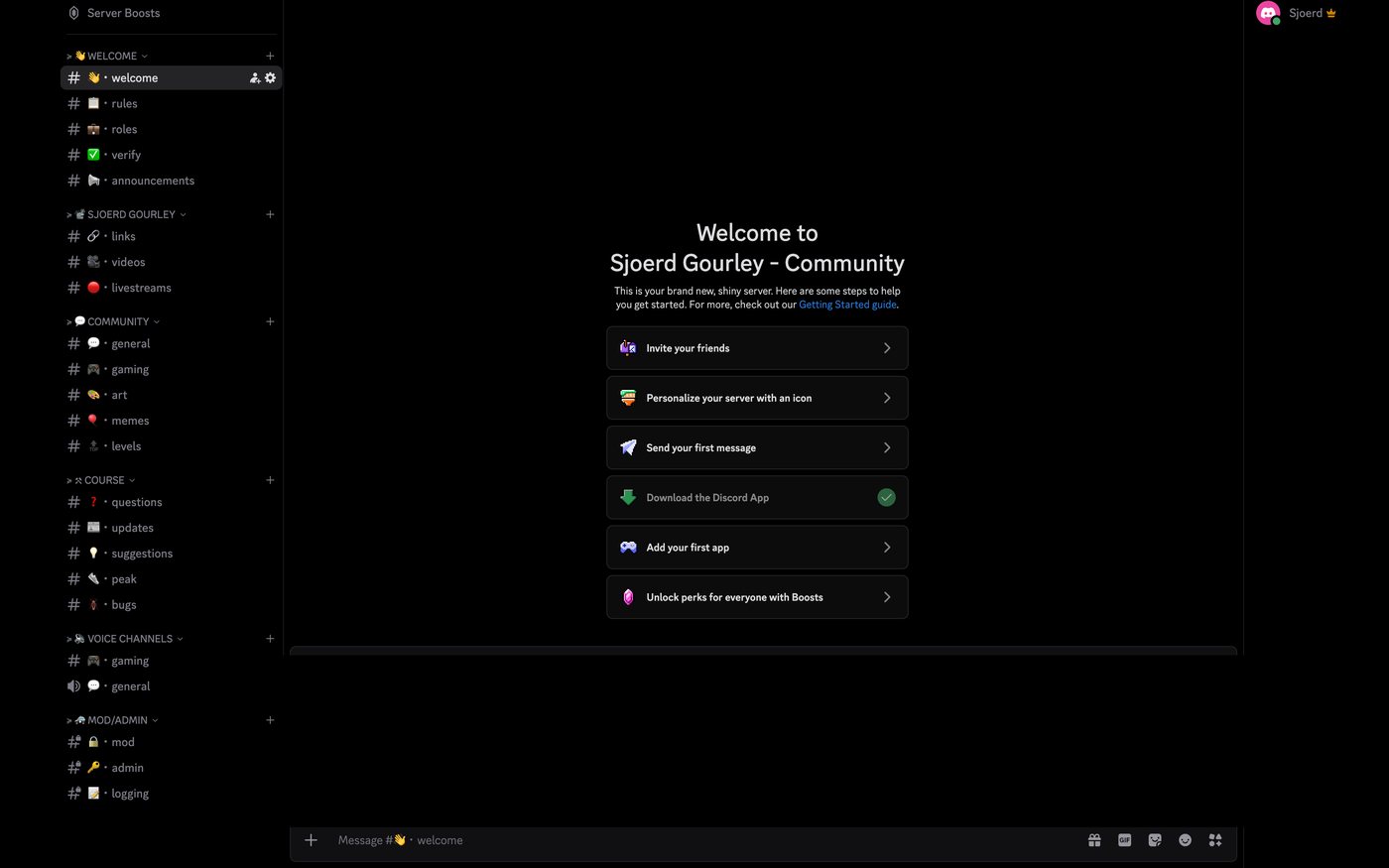
Task: Open the roles channel
Action: pos(171,129)
